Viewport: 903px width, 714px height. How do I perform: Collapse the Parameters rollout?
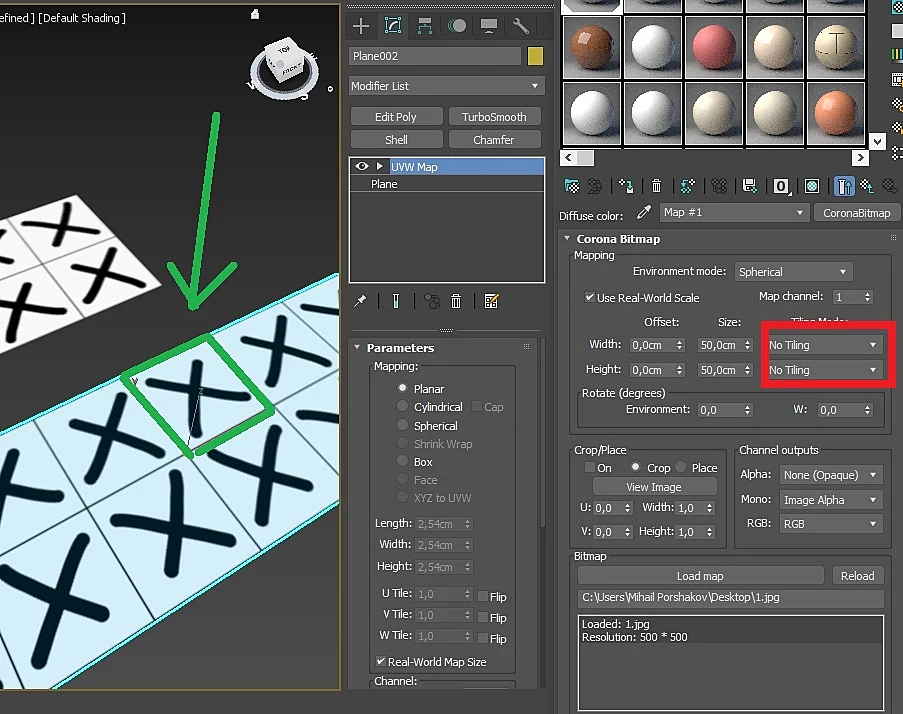(357, 347)
